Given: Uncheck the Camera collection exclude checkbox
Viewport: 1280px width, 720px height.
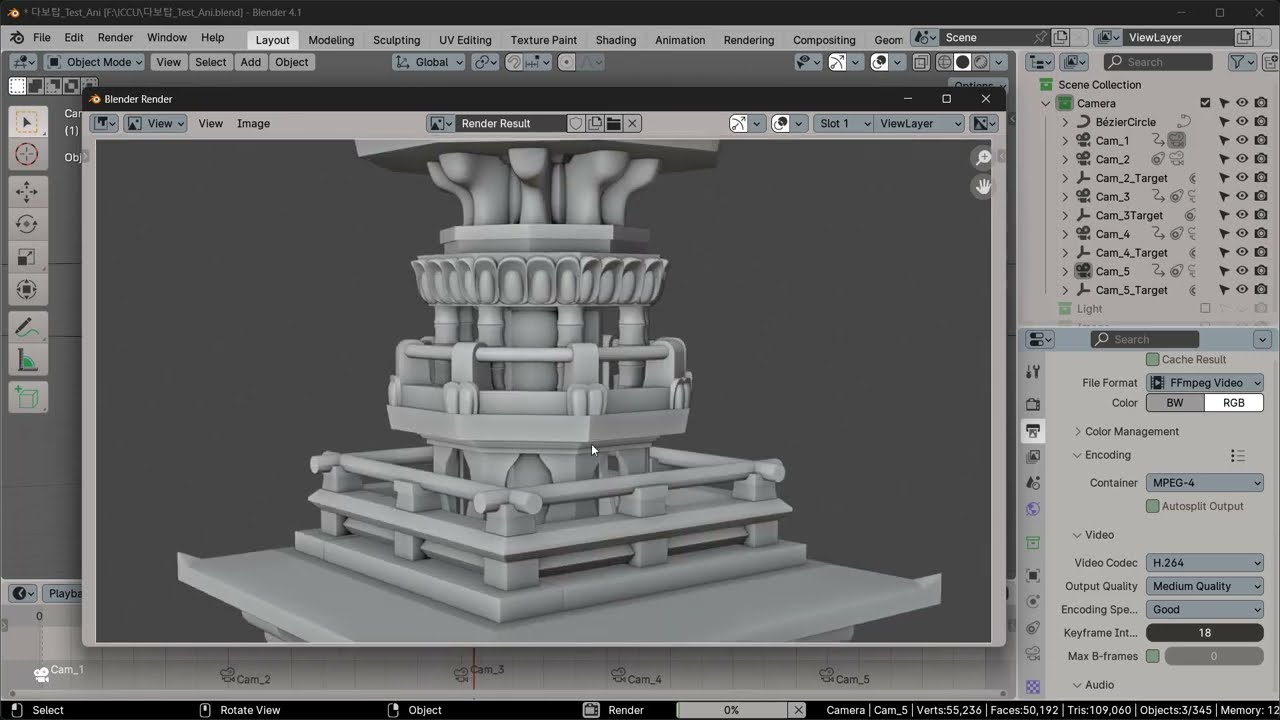Looking at the screenshot, I should click(1205, 103).
